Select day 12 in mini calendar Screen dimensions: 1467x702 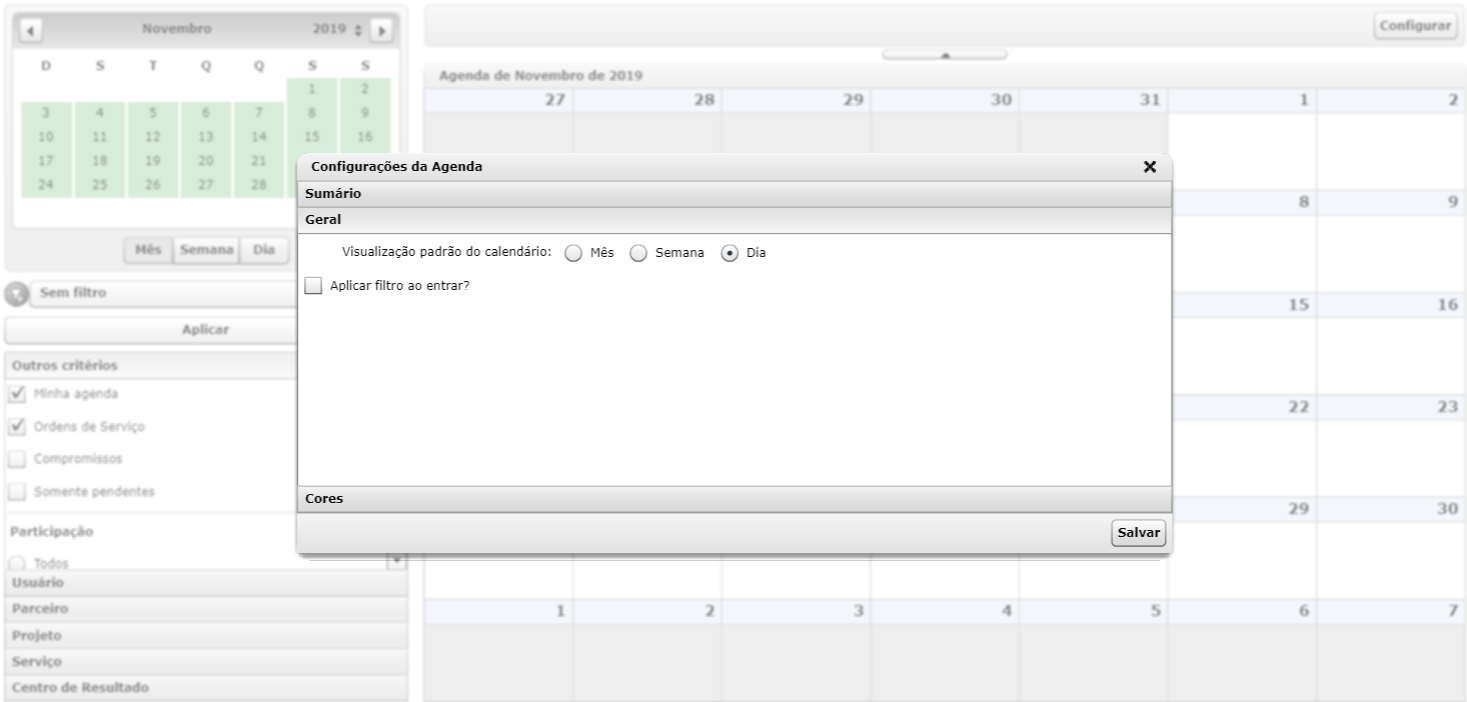click(x=153, y=137)
